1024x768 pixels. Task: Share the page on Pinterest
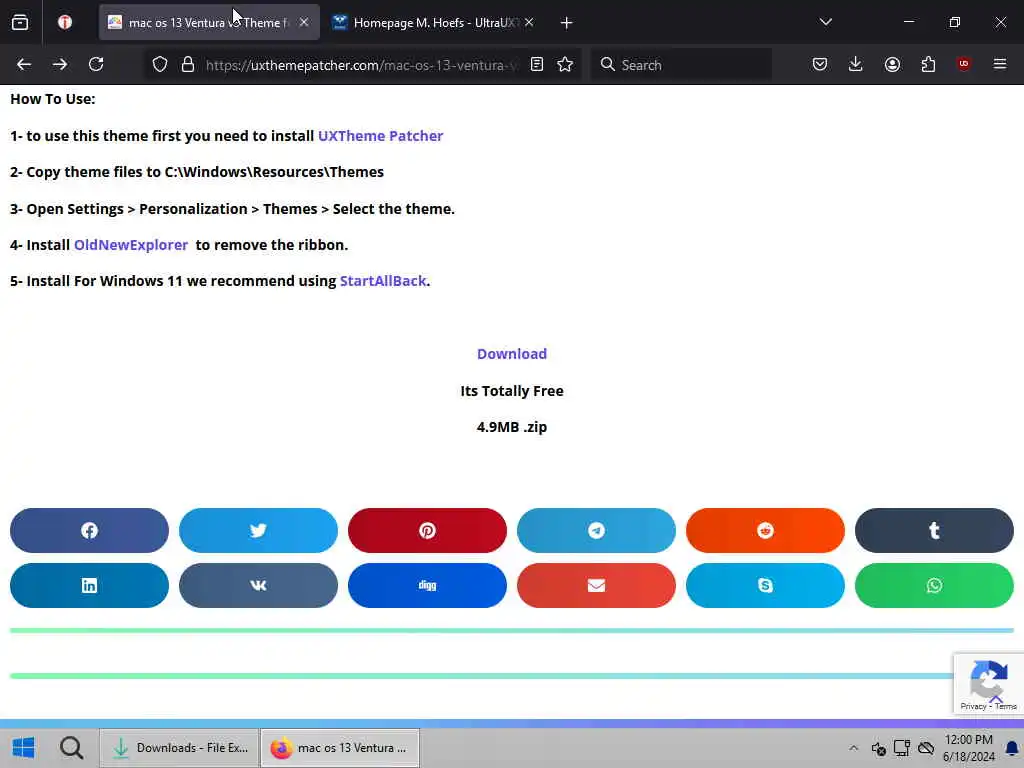(427, 530)
